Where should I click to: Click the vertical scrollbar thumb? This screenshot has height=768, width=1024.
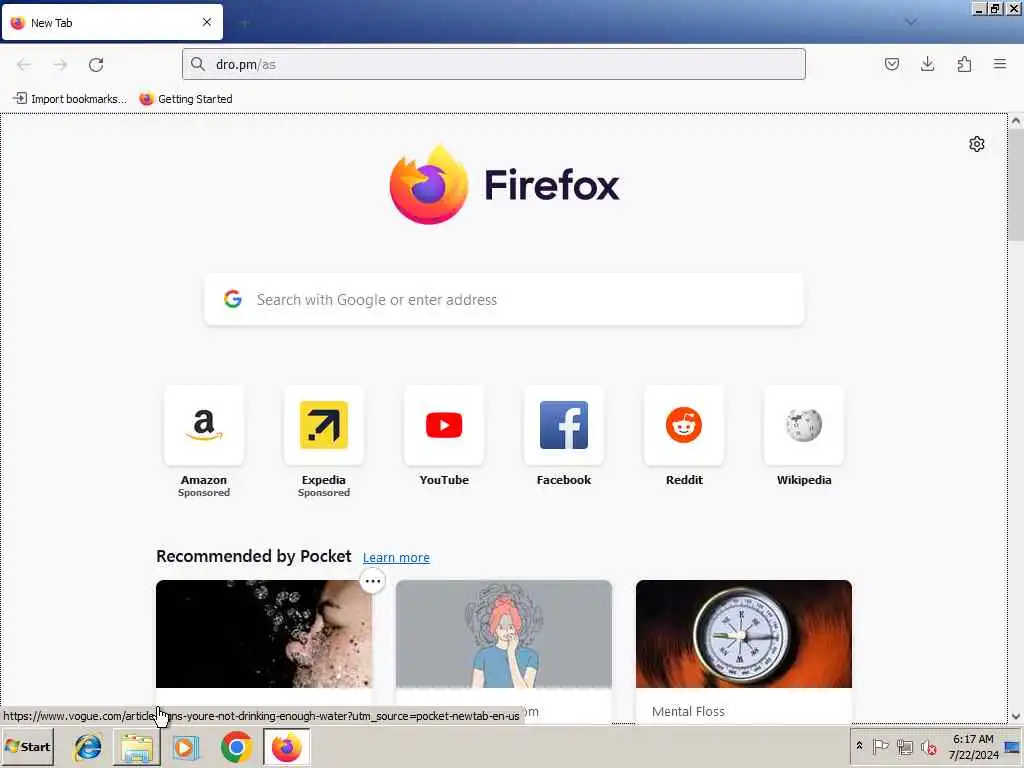[1016, 185]
